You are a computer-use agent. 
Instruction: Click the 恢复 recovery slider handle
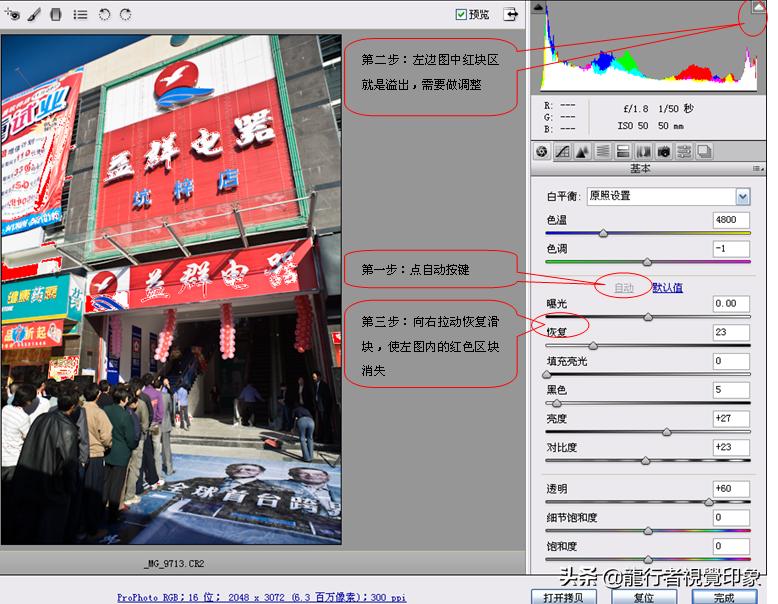tap(593, 345)
